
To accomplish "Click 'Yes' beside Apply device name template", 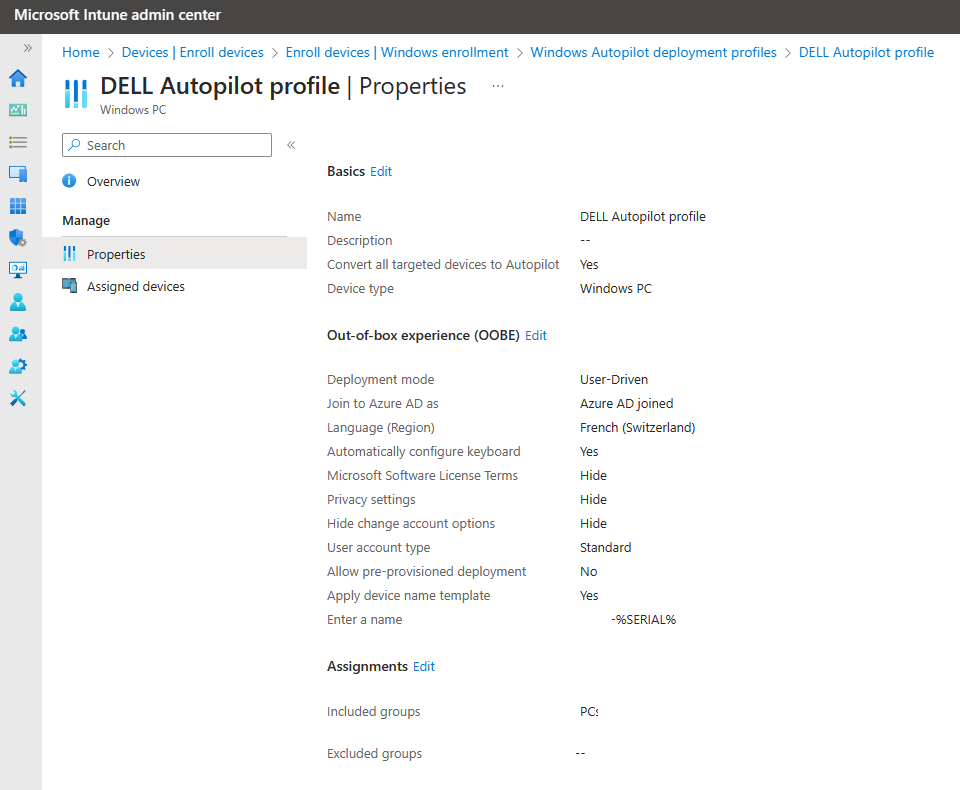I will pyautogui.click(x=589, y=596).
